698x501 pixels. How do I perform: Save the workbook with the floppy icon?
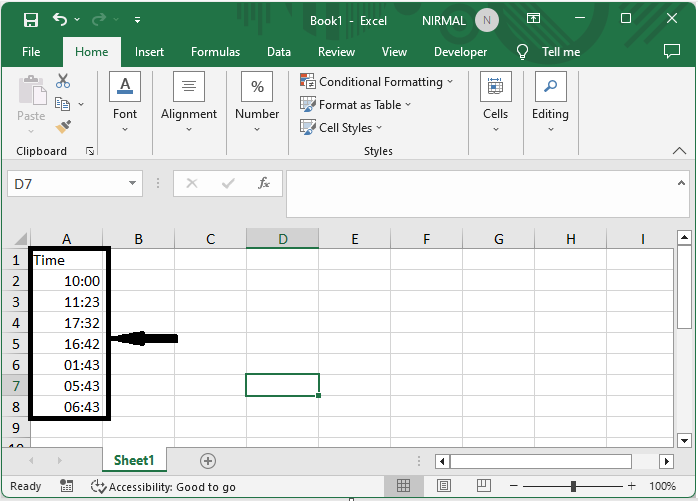point(31,20)
